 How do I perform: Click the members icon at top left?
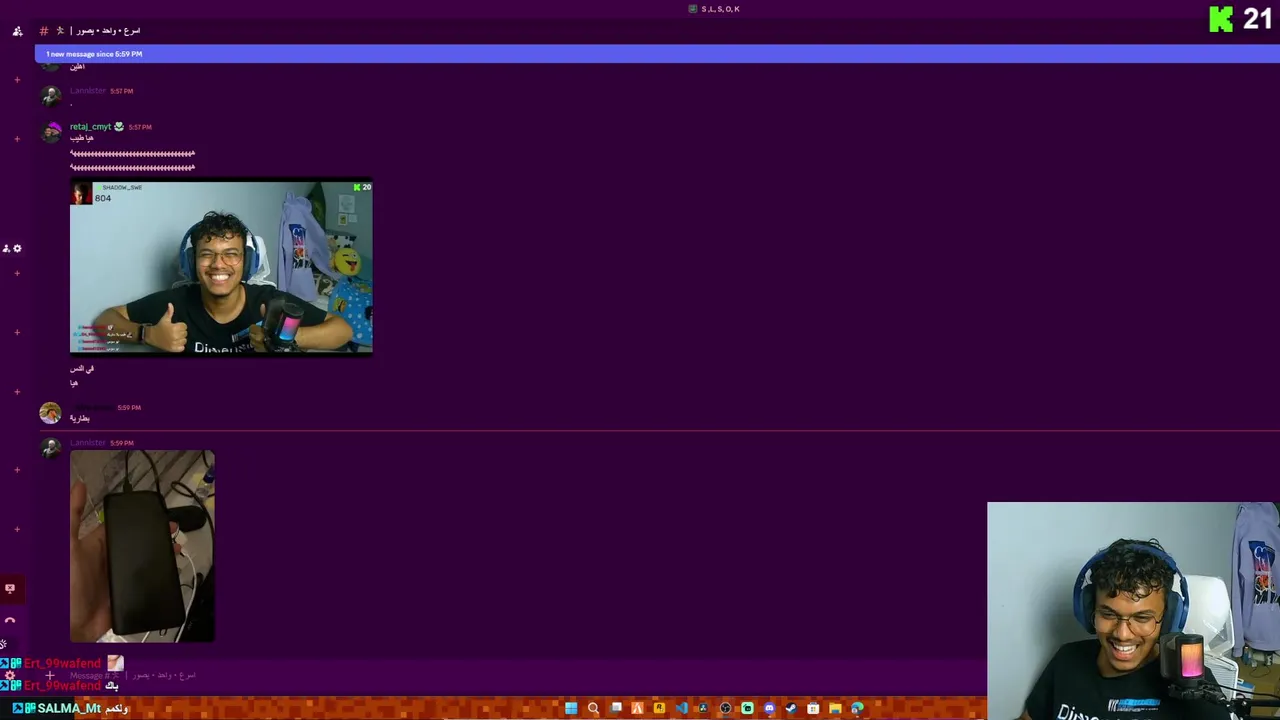click(17, 31)
